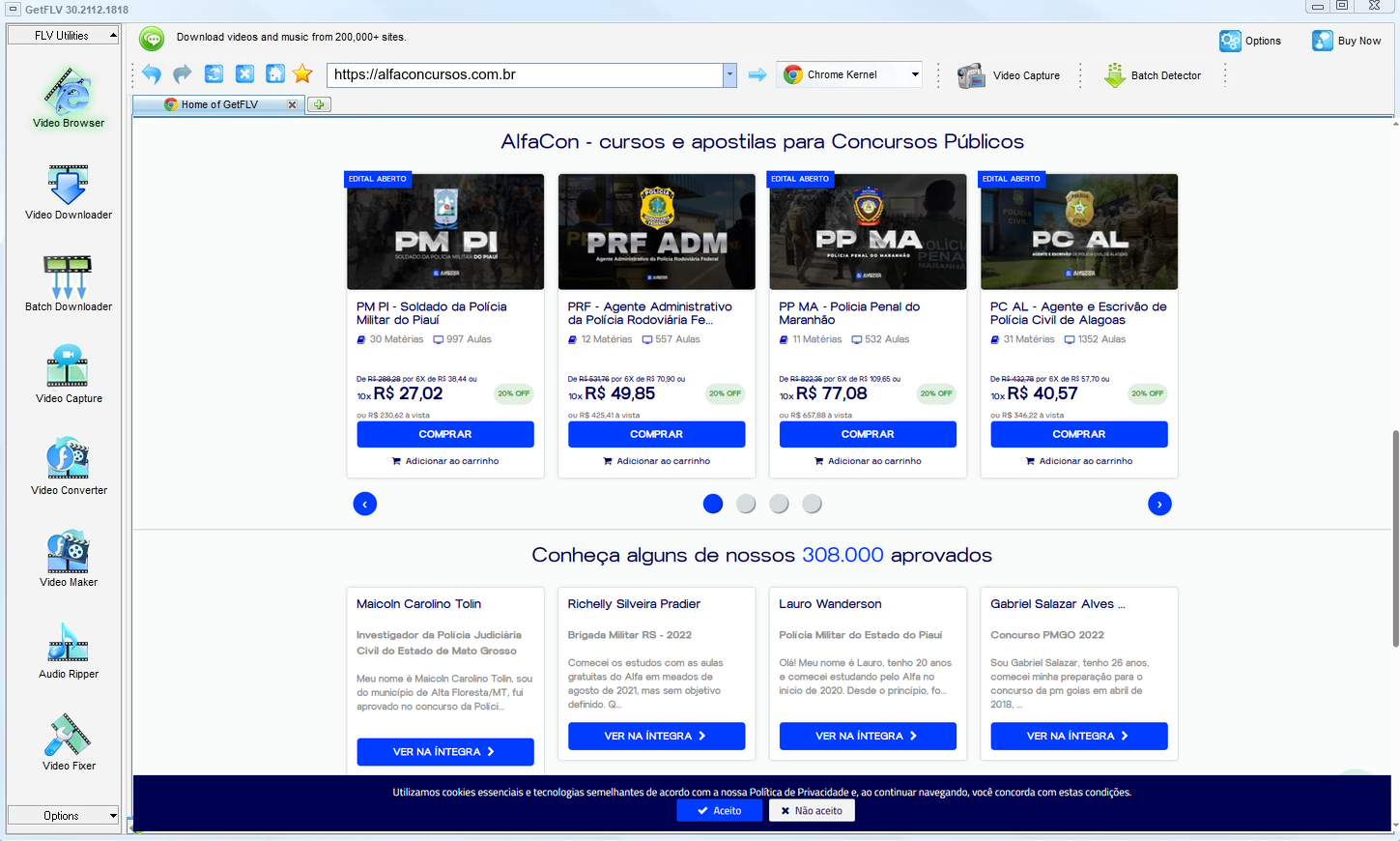Select the first carousel page dot
Image resolution: width=1400 pixels, height=841 pixels.
713,504
